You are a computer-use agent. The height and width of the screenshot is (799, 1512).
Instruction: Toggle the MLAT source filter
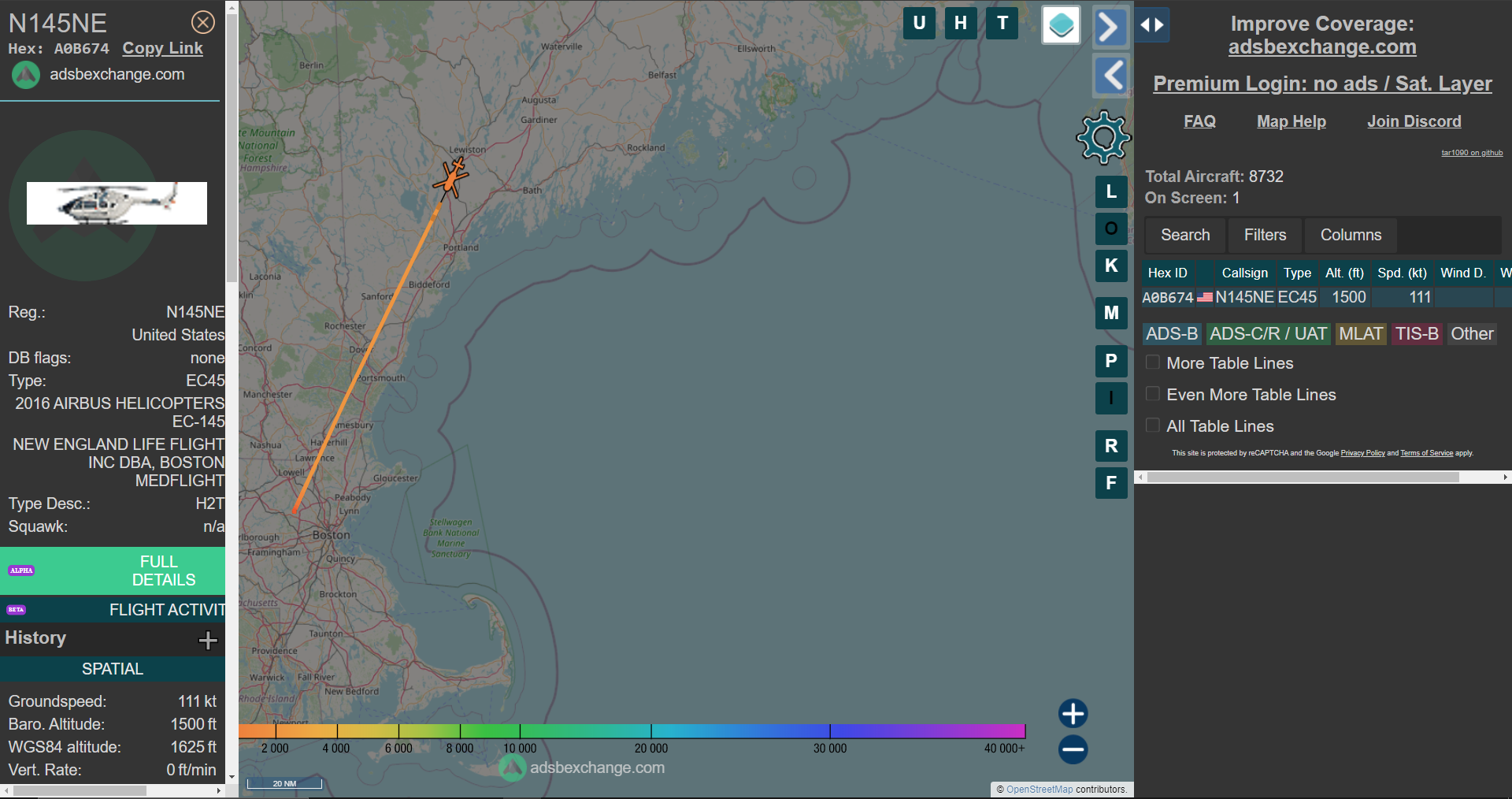tap(1361, 334)
